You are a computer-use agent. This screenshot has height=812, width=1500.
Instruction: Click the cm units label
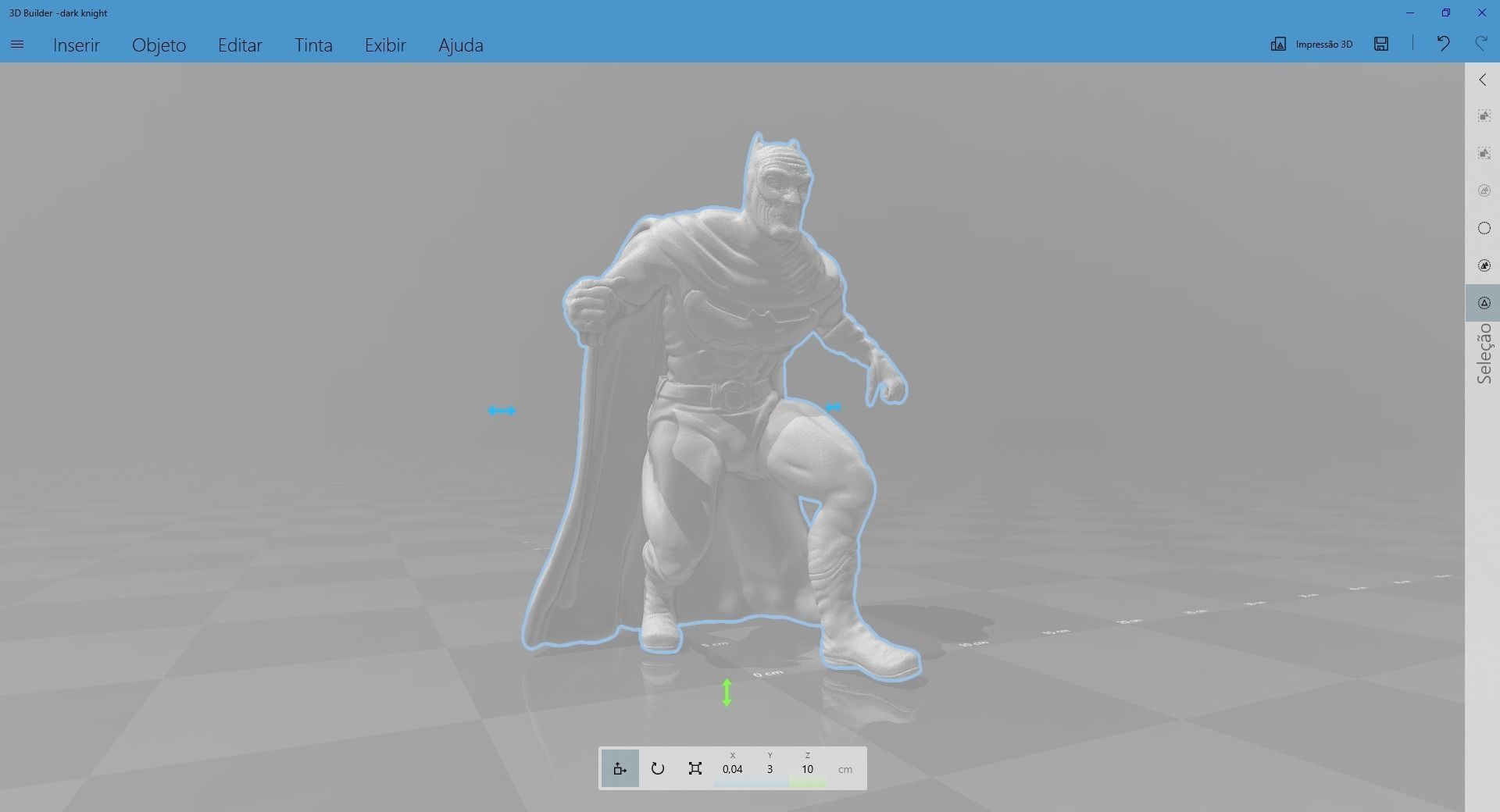[x=845, y=769]
